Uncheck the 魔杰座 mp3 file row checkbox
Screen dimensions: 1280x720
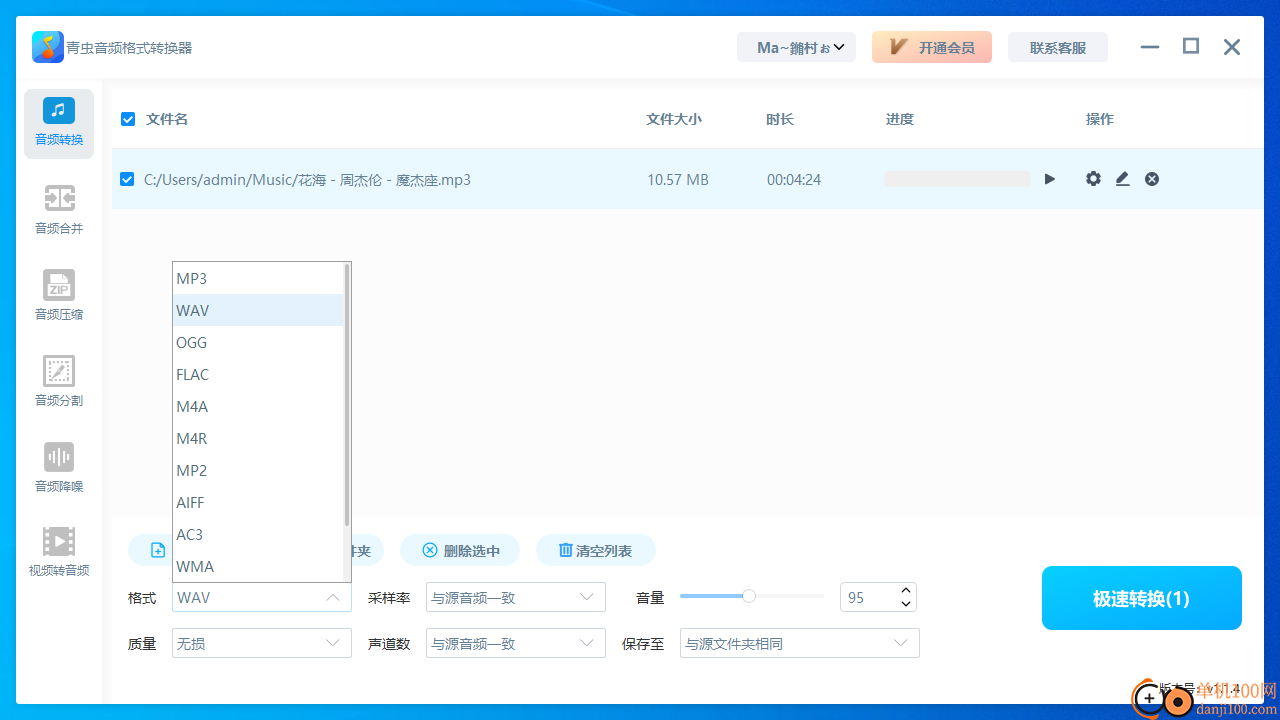(x=128, y=179)
